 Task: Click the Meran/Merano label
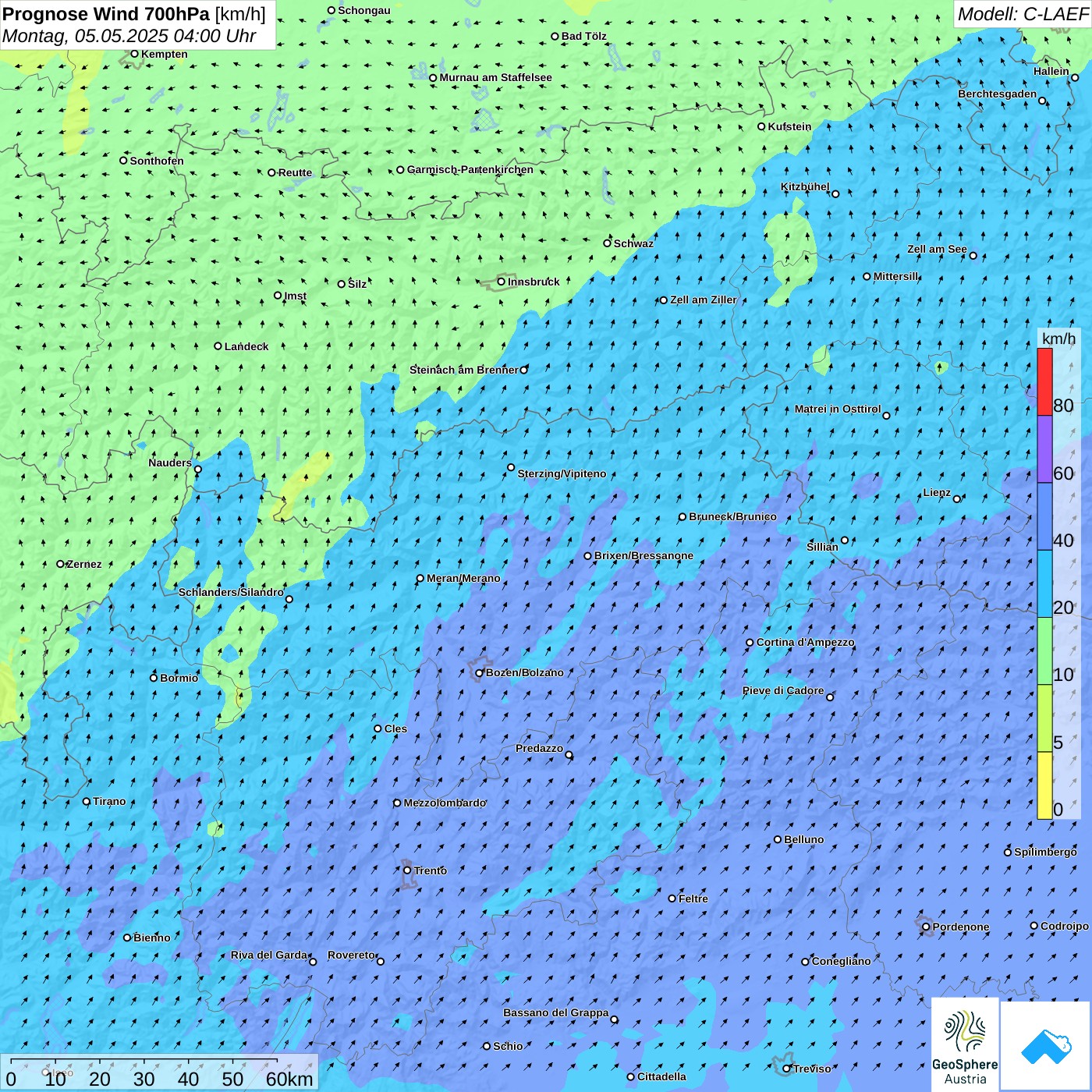(x=463, y=578)
